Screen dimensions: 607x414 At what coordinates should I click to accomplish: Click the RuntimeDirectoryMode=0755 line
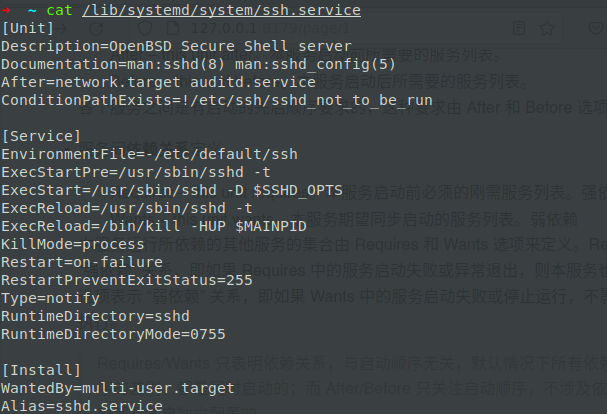pyautogui.click(x=113, y=334)
